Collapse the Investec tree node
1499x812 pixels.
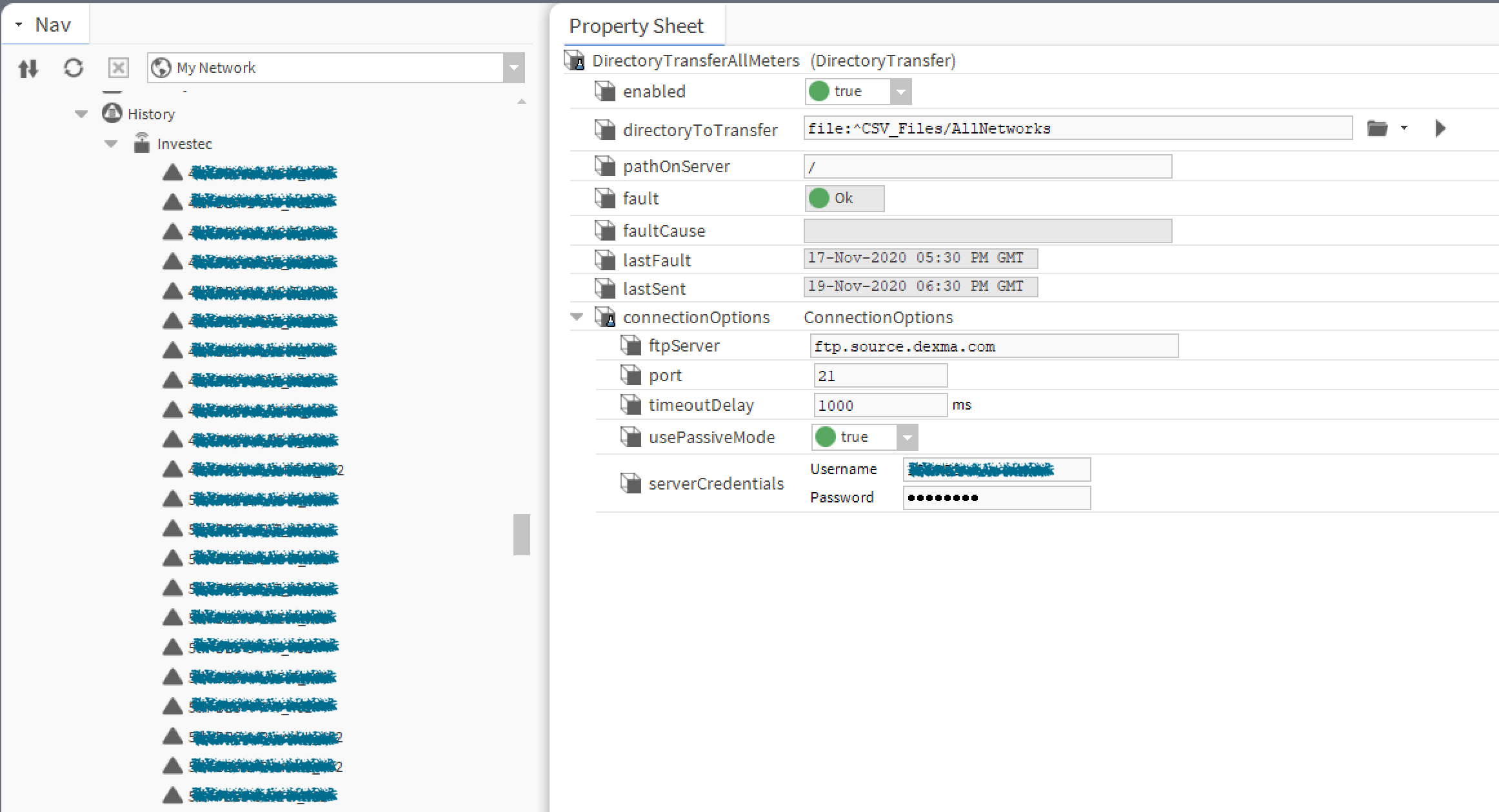(111, 144)
